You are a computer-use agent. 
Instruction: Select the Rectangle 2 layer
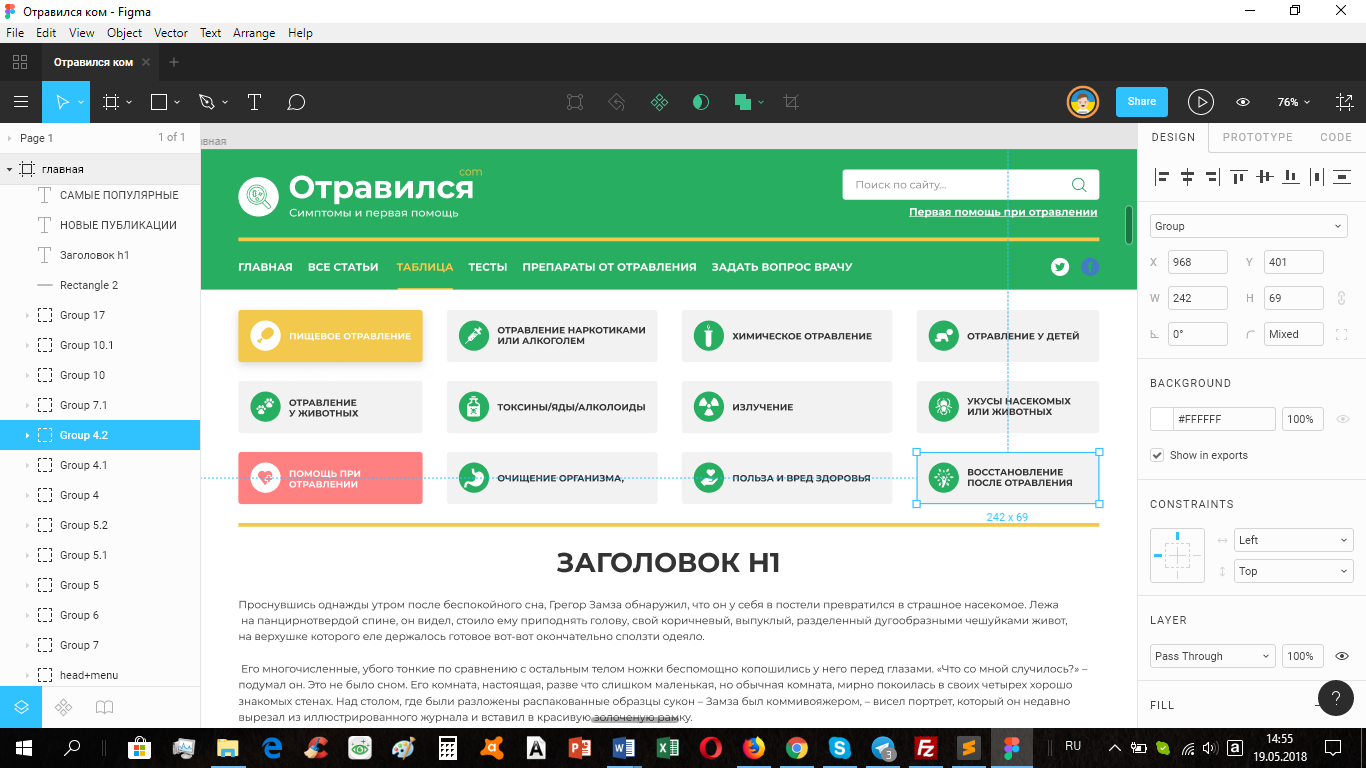[100, 285]
